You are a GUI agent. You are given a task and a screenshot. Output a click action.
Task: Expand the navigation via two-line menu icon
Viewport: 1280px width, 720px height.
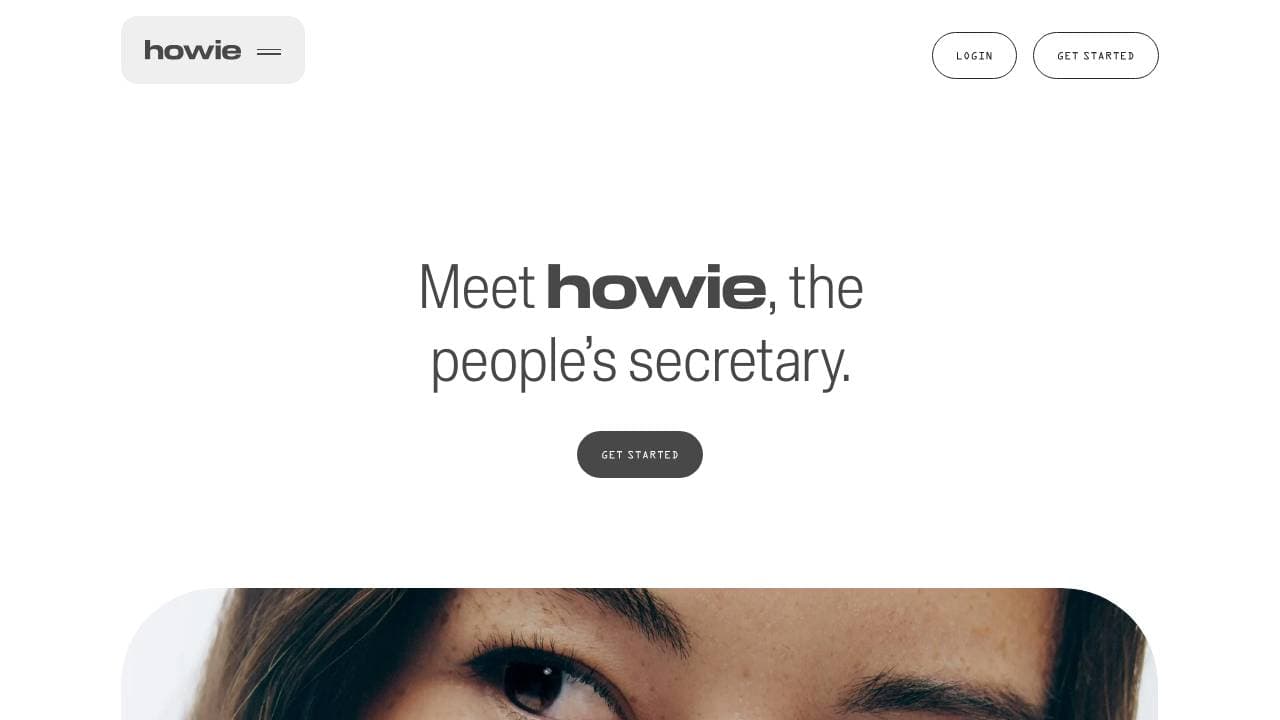269,52
